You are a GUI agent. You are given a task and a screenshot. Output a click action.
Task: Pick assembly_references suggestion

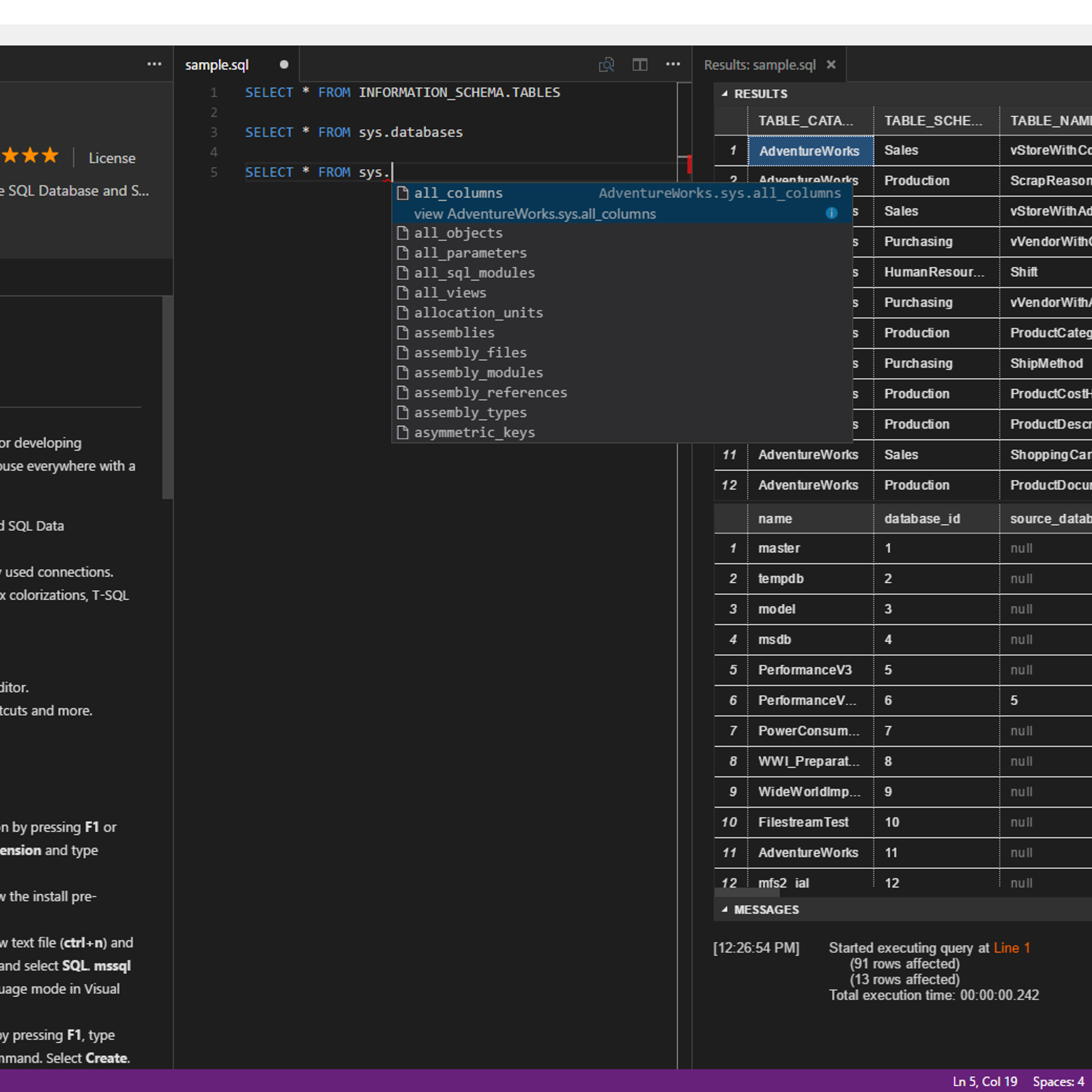pos(622,392)
